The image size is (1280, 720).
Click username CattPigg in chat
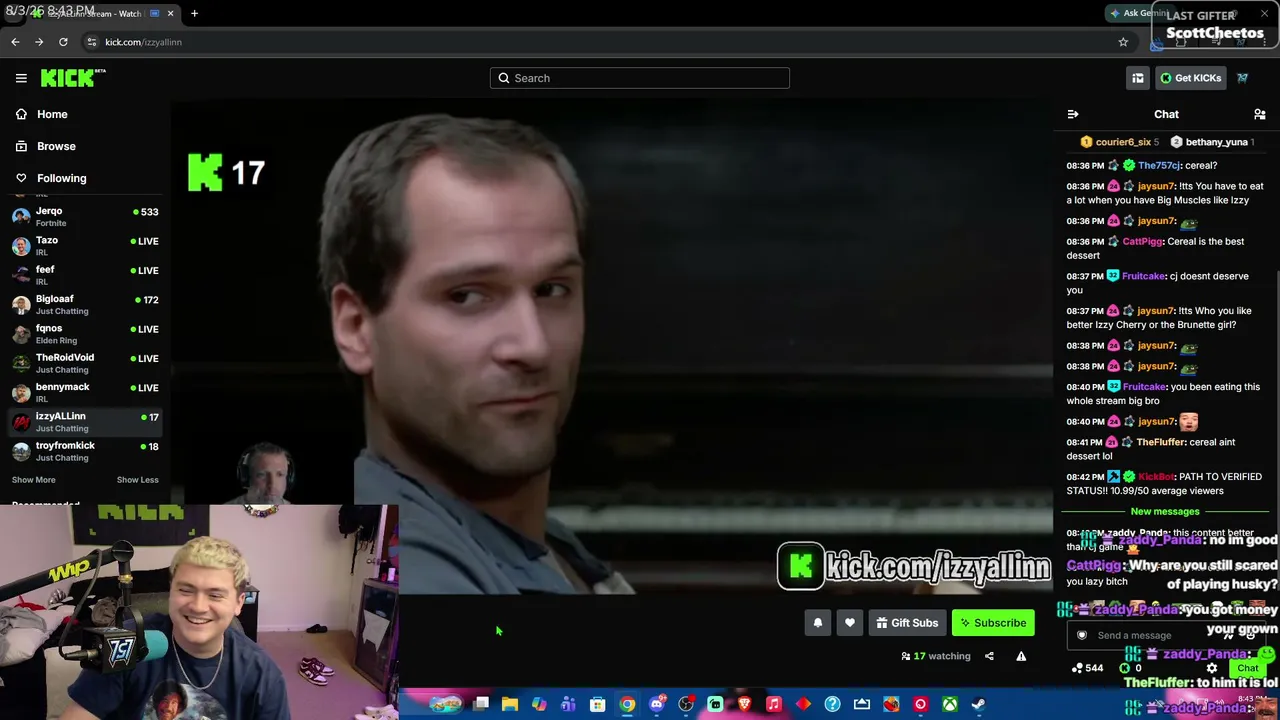[1142, 241]
